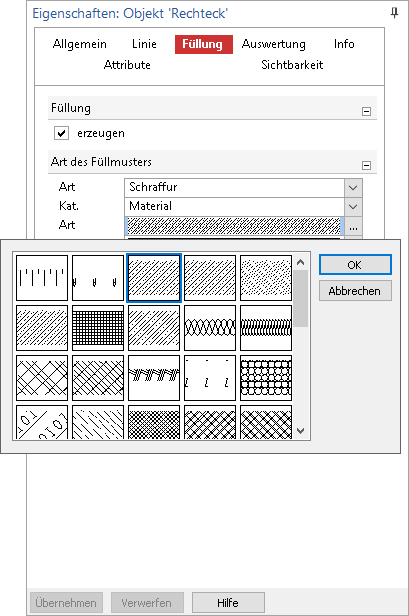Select the dense grid hatch pattern

coord(98,328)
